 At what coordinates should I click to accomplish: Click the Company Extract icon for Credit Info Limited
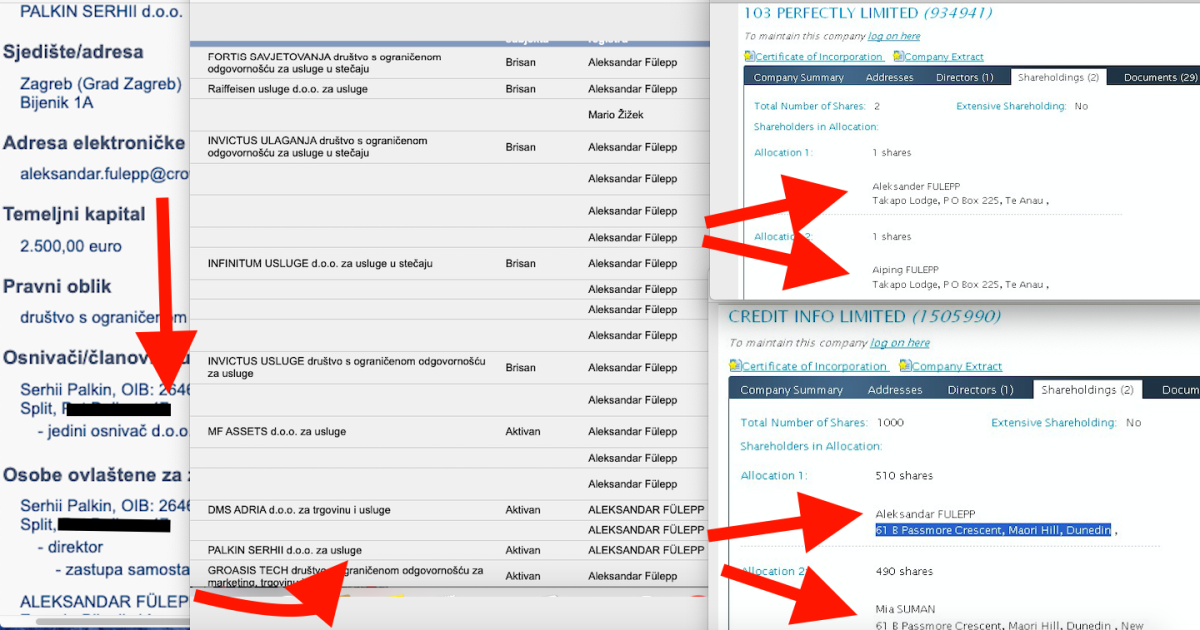tap(905, 367)
